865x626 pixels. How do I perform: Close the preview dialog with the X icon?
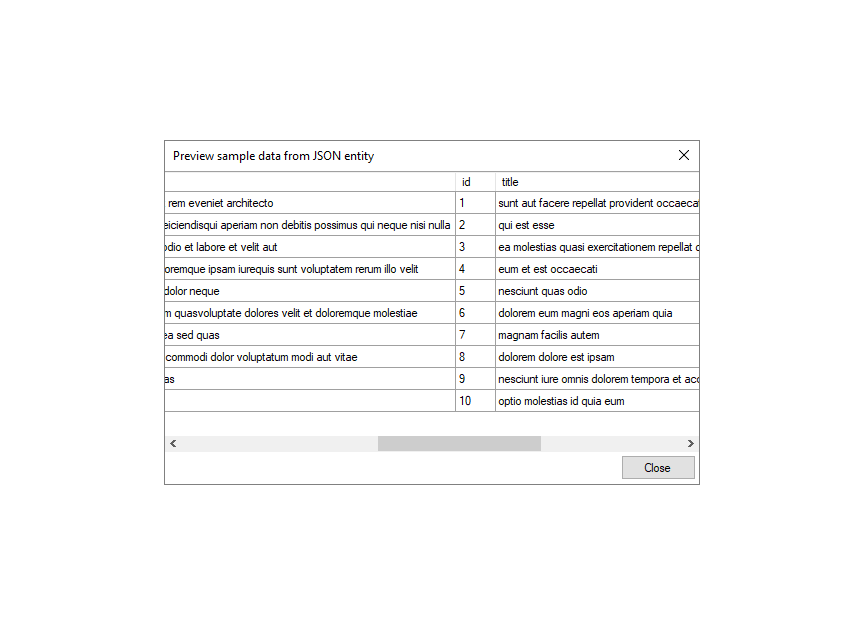click(x=684, y=155)
